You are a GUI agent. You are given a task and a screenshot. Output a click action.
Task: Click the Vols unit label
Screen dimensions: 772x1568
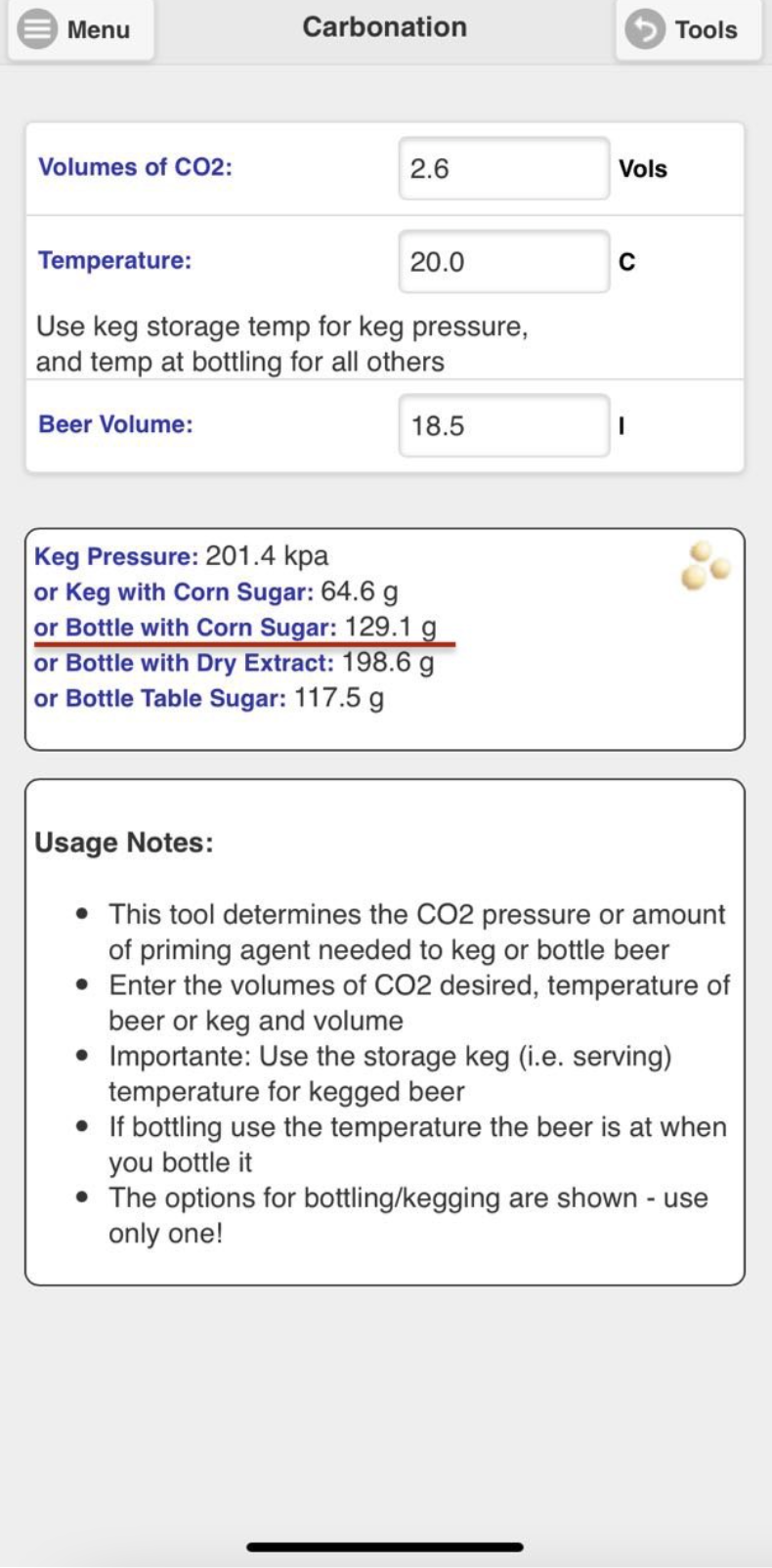coord(642,168)
